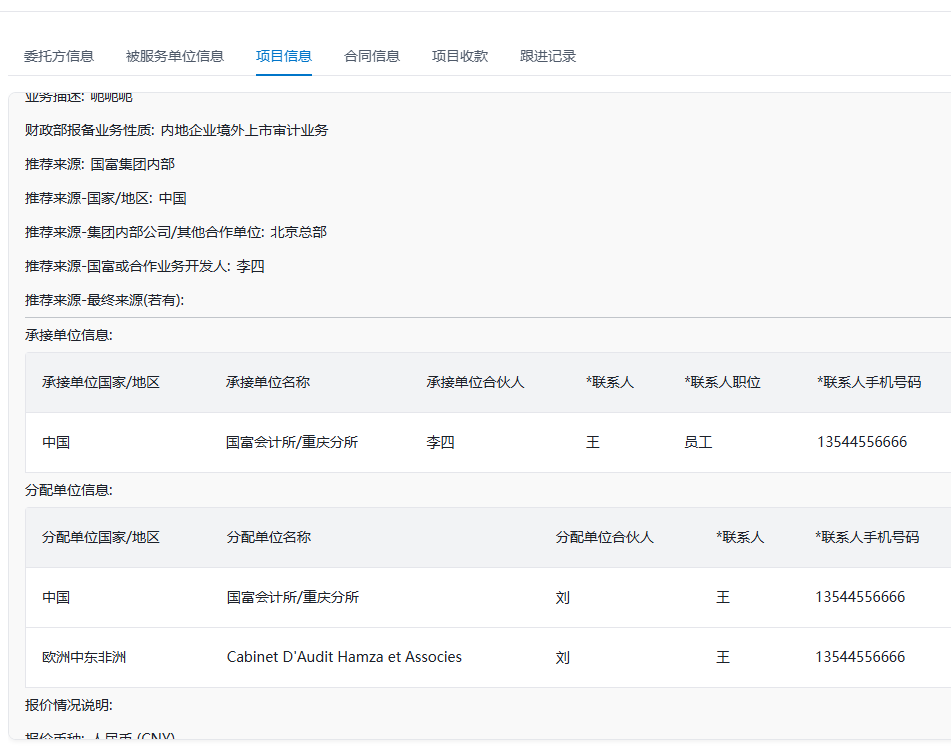951x747 pixels.
Task: Click the 承接单位国家/地区 column header
Action: click(x=101, y=382)
